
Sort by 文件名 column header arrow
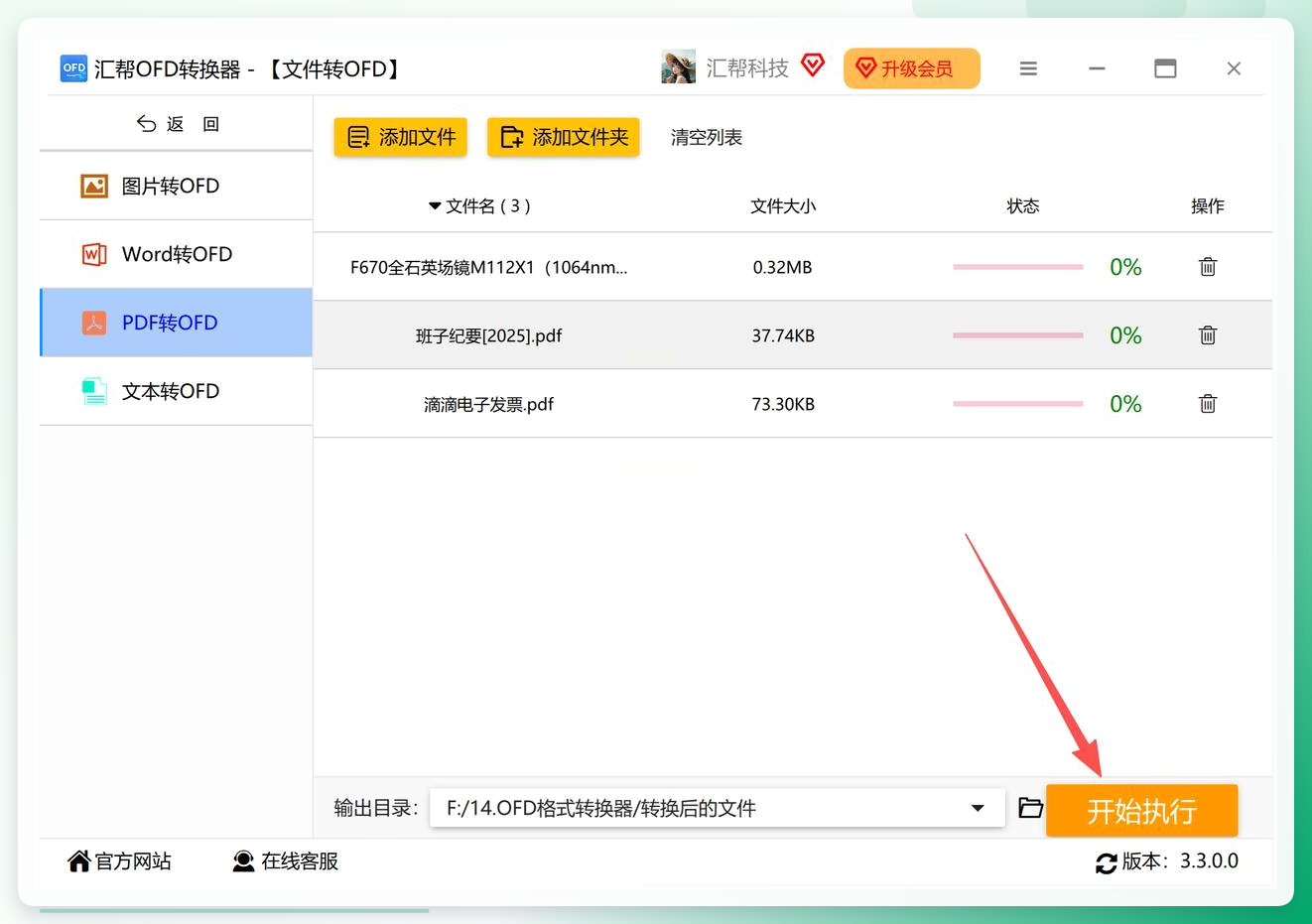(435, 205)
